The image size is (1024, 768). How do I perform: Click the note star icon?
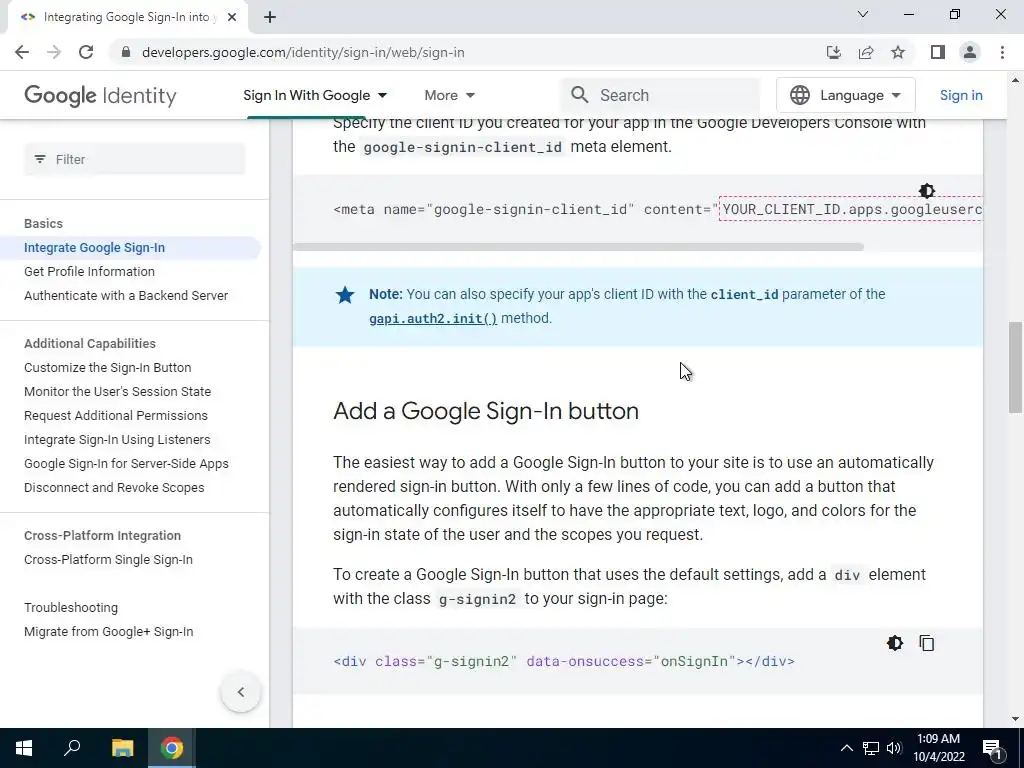click(345, 295)
